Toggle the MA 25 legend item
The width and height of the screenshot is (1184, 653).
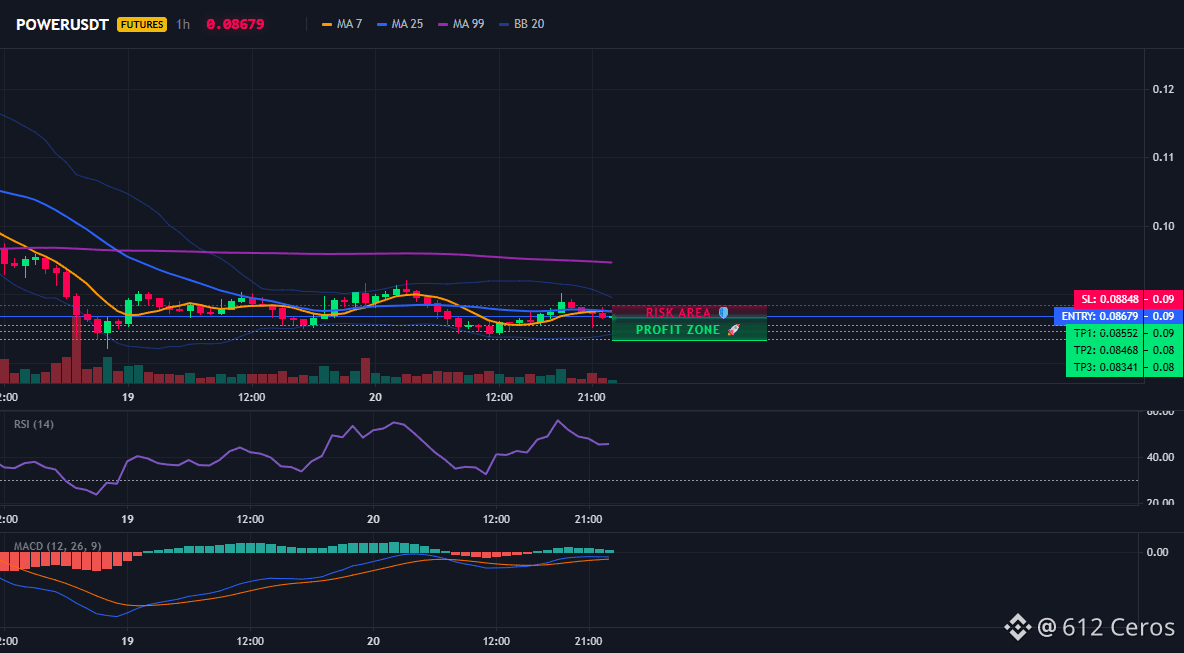400,24
